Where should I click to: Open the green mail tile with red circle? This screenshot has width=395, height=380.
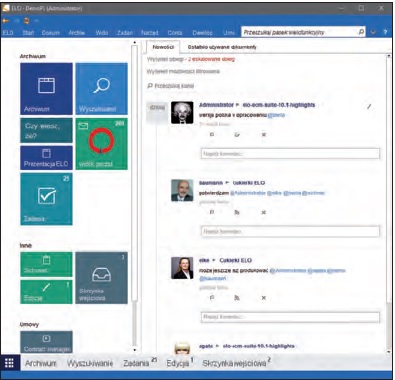[x=102, y=144]
